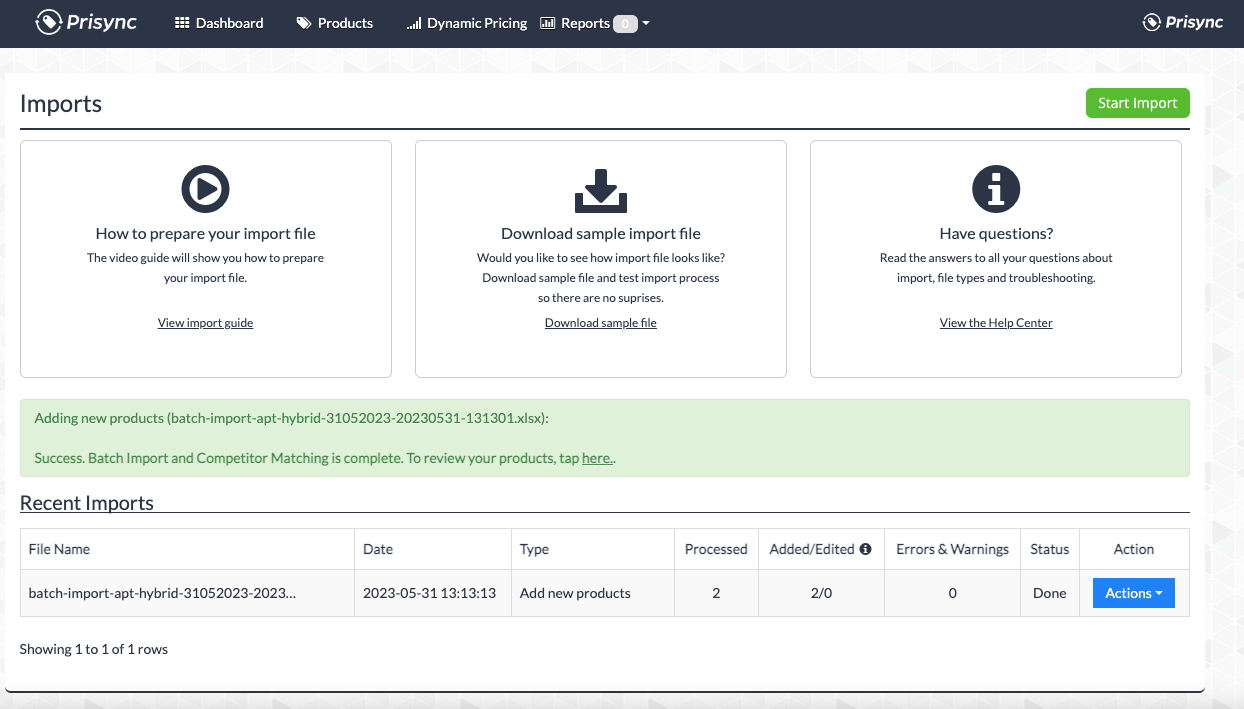Image resolution: width=1244 pixels, height=709 pixels.
Task: Open the View import guide link
Action: tap(205, 323)
